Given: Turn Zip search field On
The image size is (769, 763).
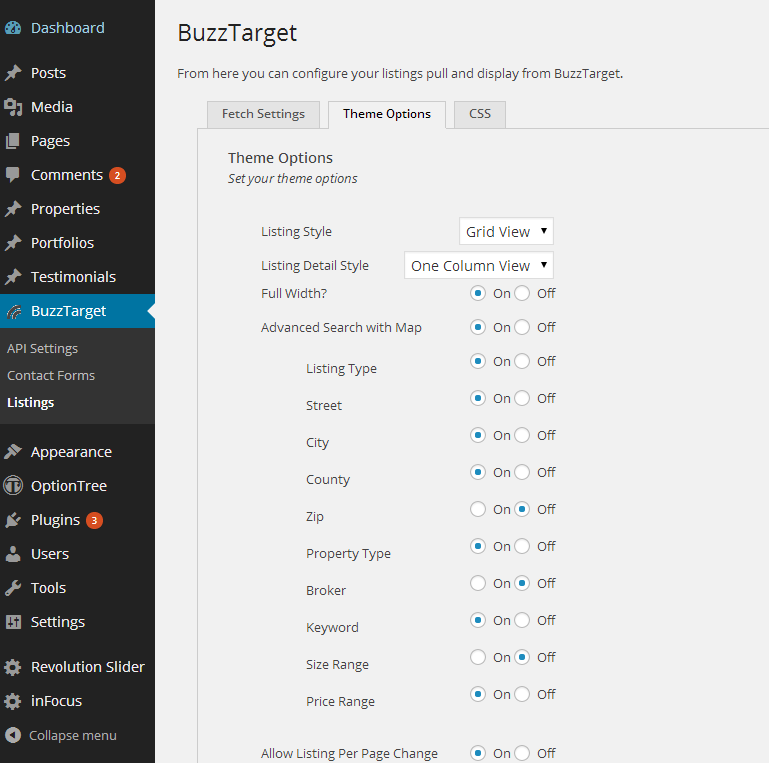Looking at the screenshot, I should pyautogui.click(x=478, y=509).
